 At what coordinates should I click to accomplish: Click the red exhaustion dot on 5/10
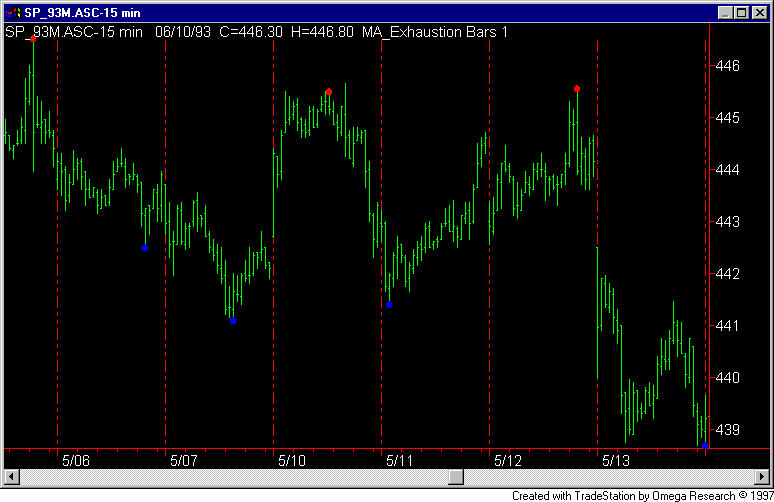point(329,92)
